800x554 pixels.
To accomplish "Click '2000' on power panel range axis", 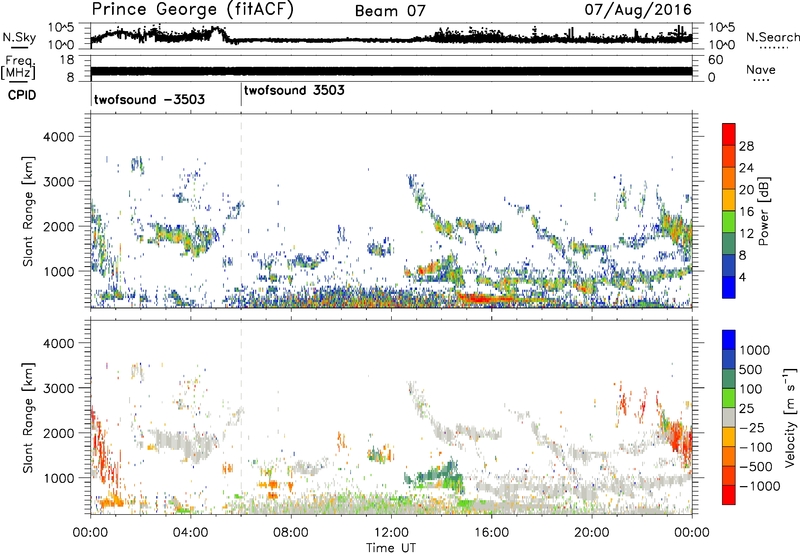I will click(x=58, y=226).
